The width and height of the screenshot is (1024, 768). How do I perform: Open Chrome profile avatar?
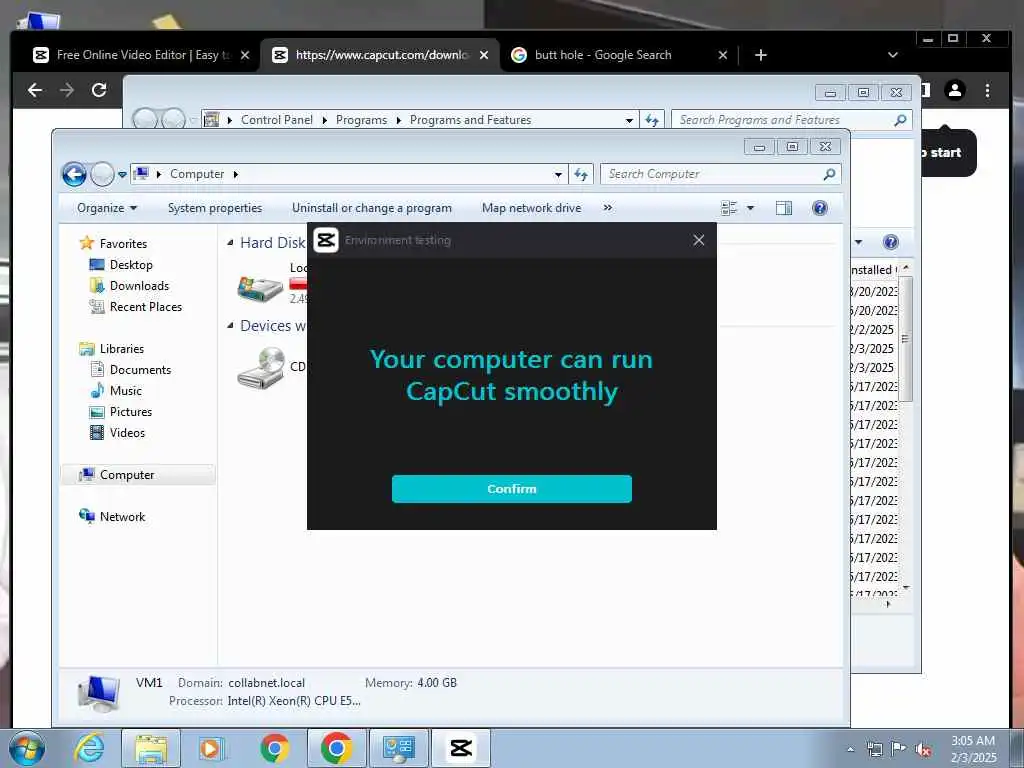coord(955,90)
